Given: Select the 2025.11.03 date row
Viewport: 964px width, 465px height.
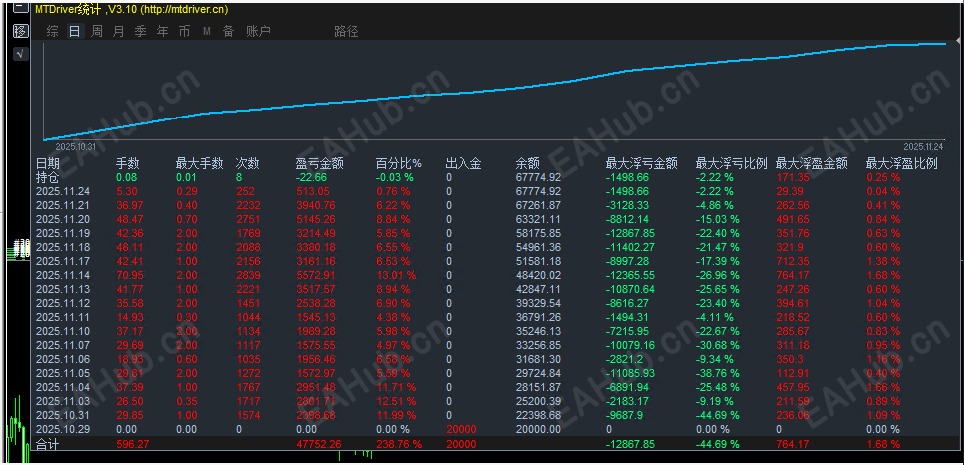Looking at the screenshot, I should (x=63, y=401).
